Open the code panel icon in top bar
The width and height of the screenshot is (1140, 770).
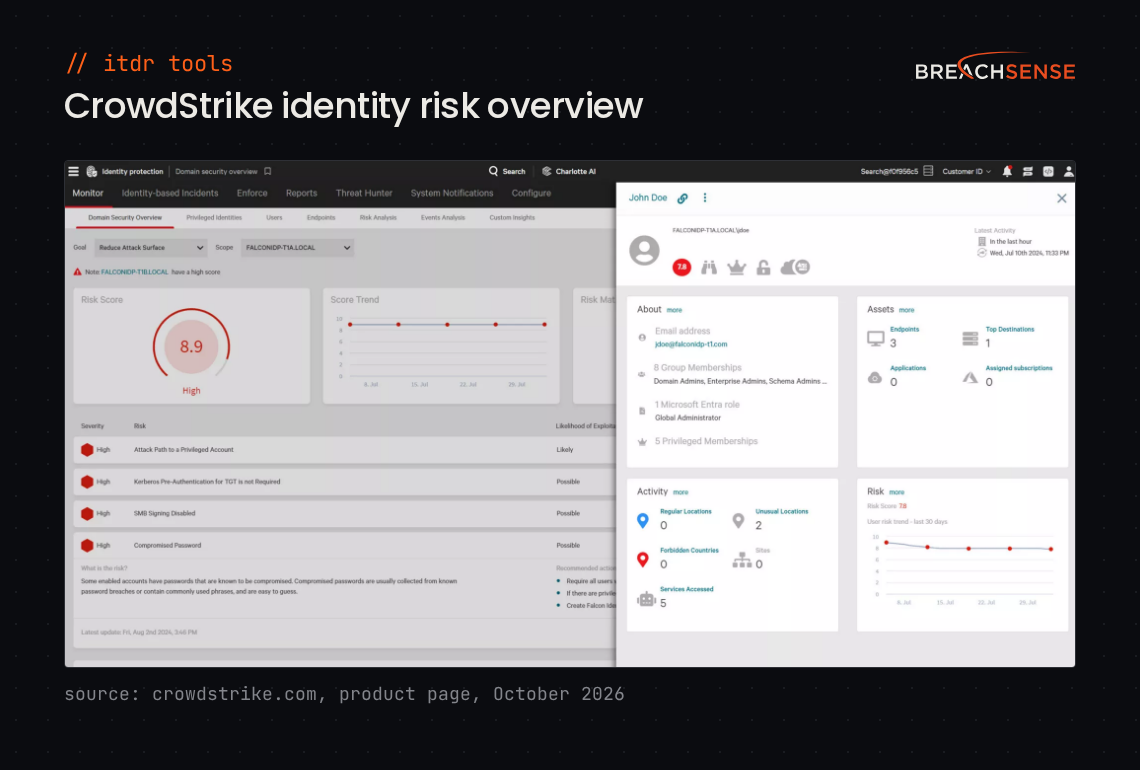click(1048, 172)
